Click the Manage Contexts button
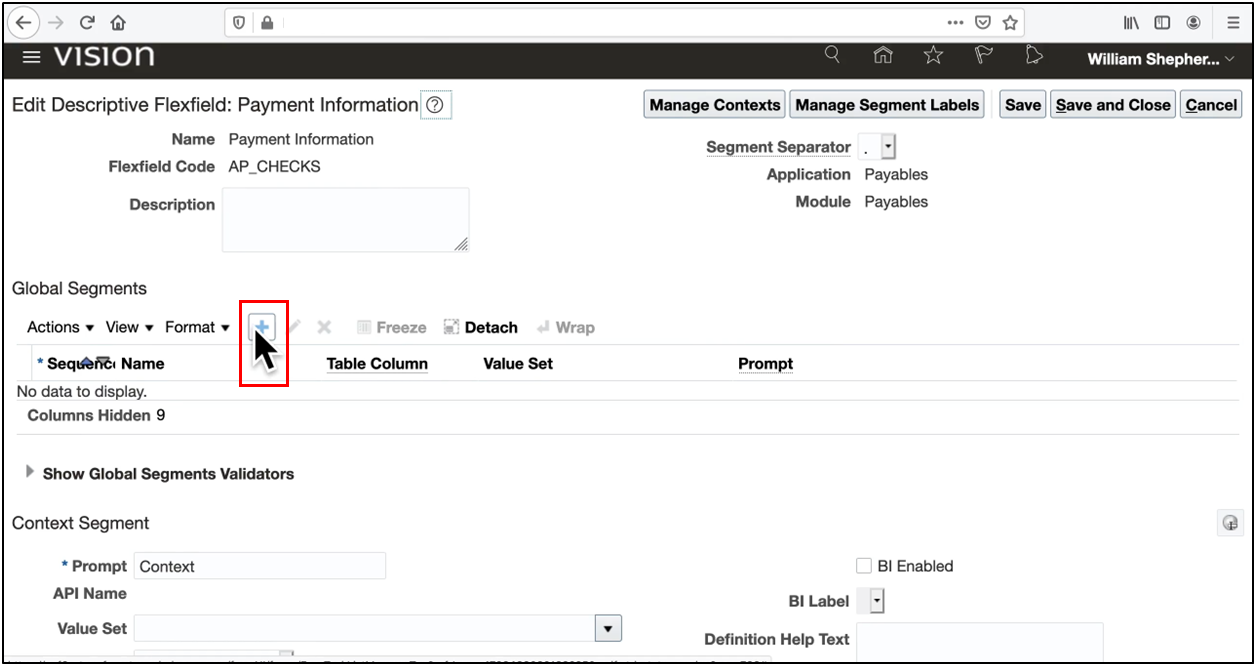1256x664 pixels. click(714, 105)
